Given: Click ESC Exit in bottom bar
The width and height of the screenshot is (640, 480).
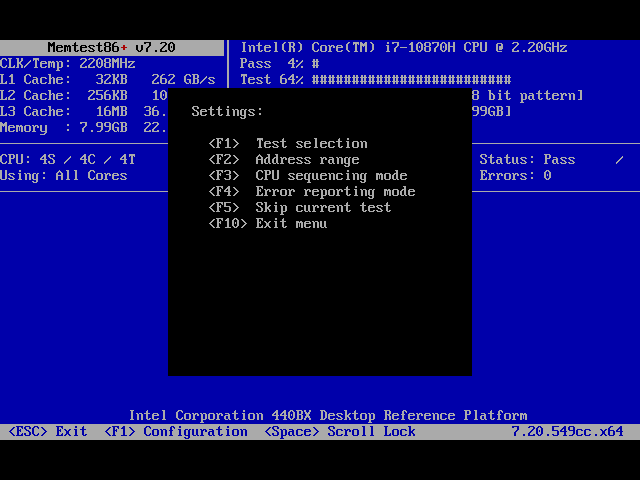Looking at the screenshot, I should [48, 431].
